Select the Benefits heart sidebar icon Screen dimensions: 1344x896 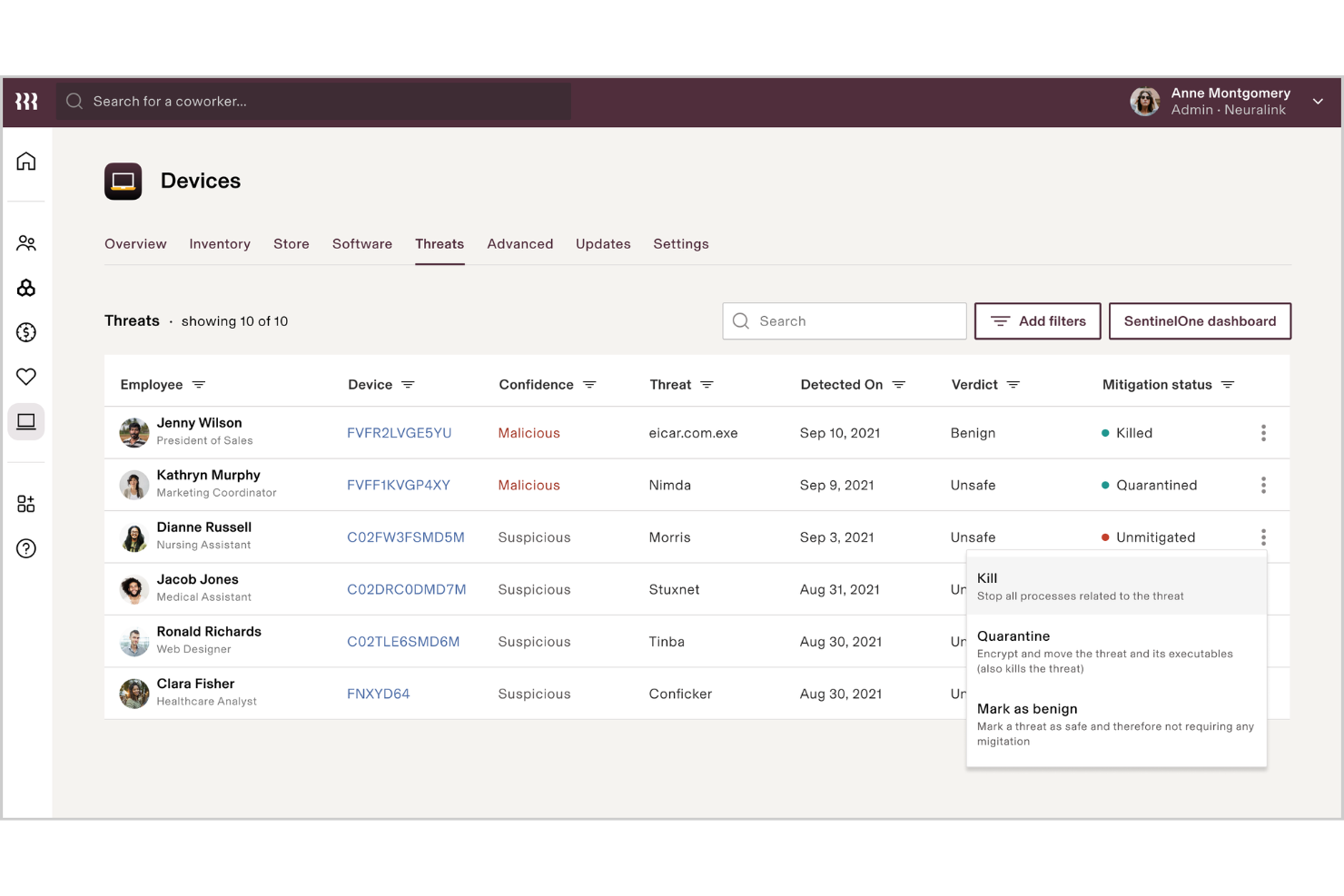[x=26, y=376]
